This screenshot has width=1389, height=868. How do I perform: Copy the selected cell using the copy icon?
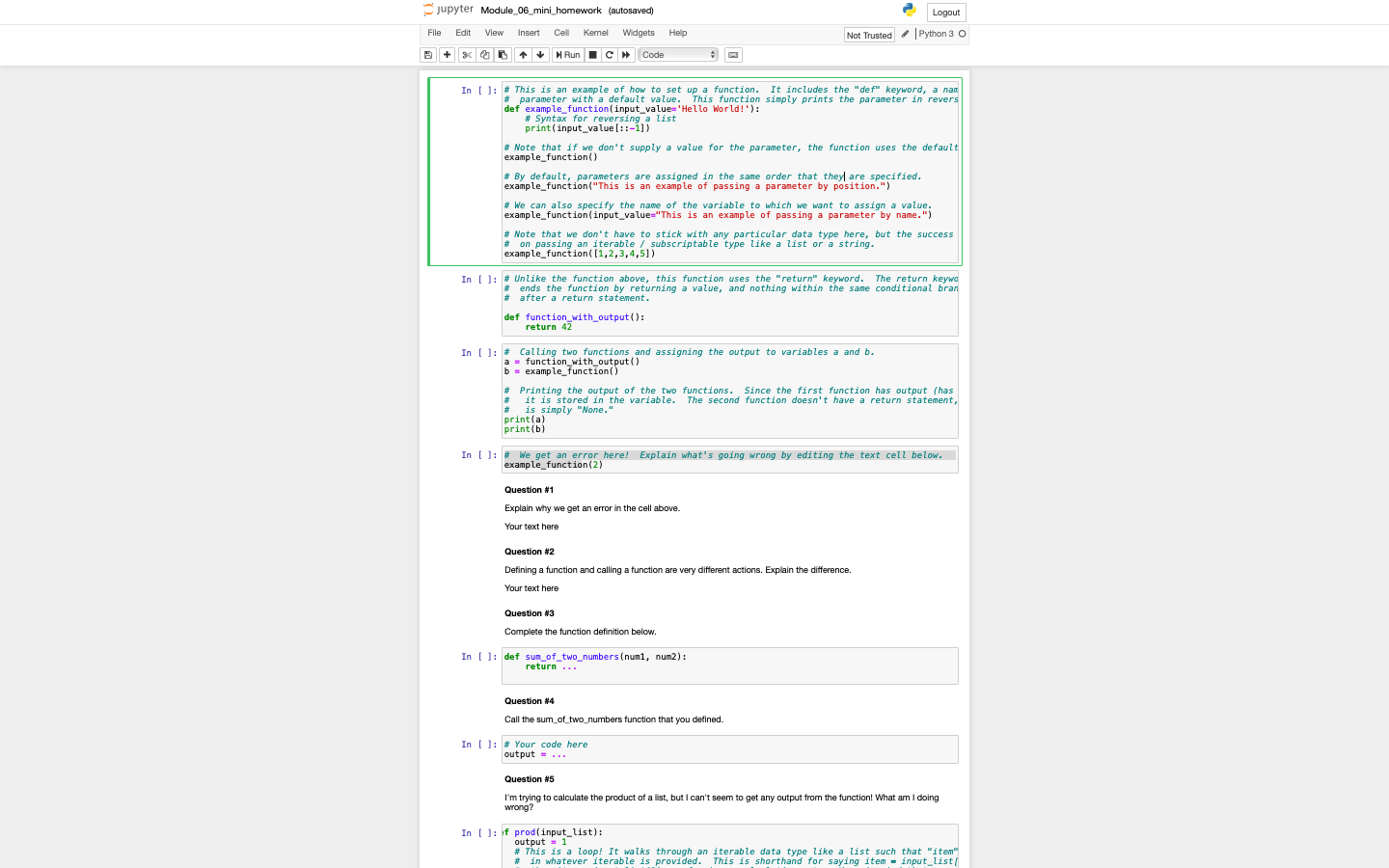(486, 55)
